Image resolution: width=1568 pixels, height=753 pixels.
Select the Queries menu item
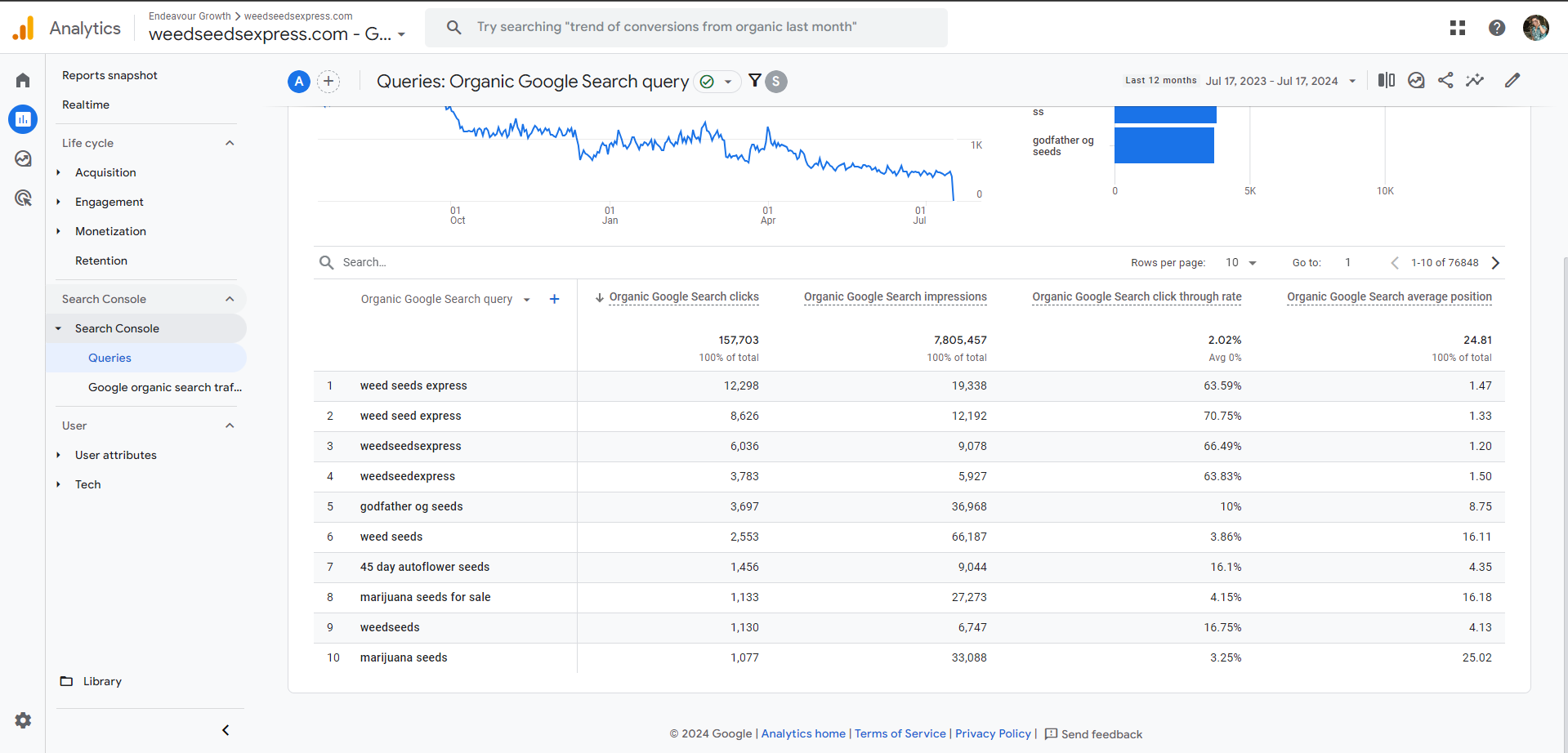[109, 358]
